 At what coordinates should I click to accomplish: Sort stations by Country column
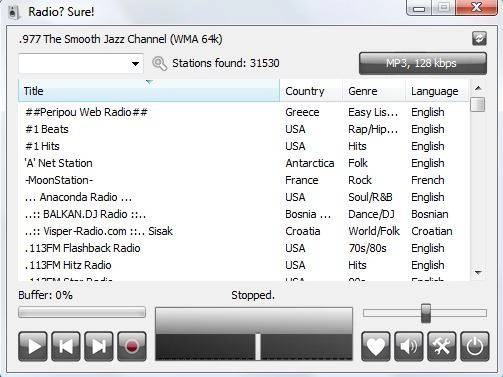pos(311,91)
